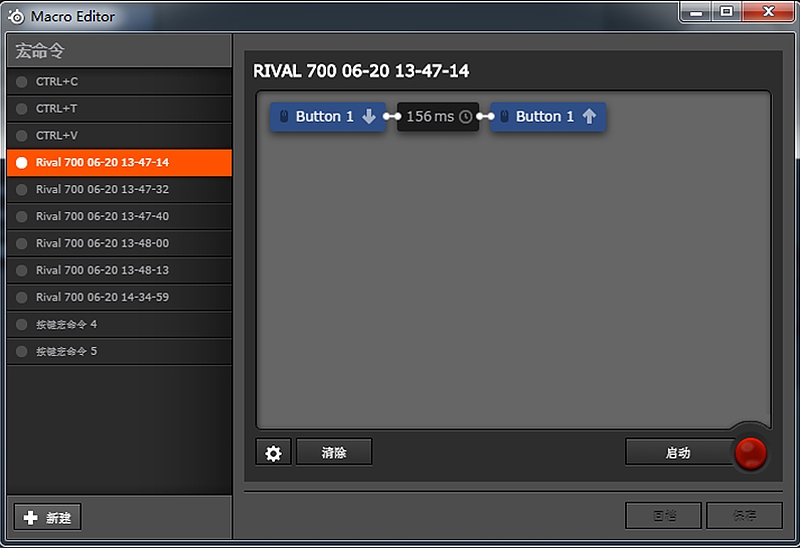800x548 pixels.
Task: Select radio dot of Rival 700 06-20 14-34-59
Action: pos(21,297)
